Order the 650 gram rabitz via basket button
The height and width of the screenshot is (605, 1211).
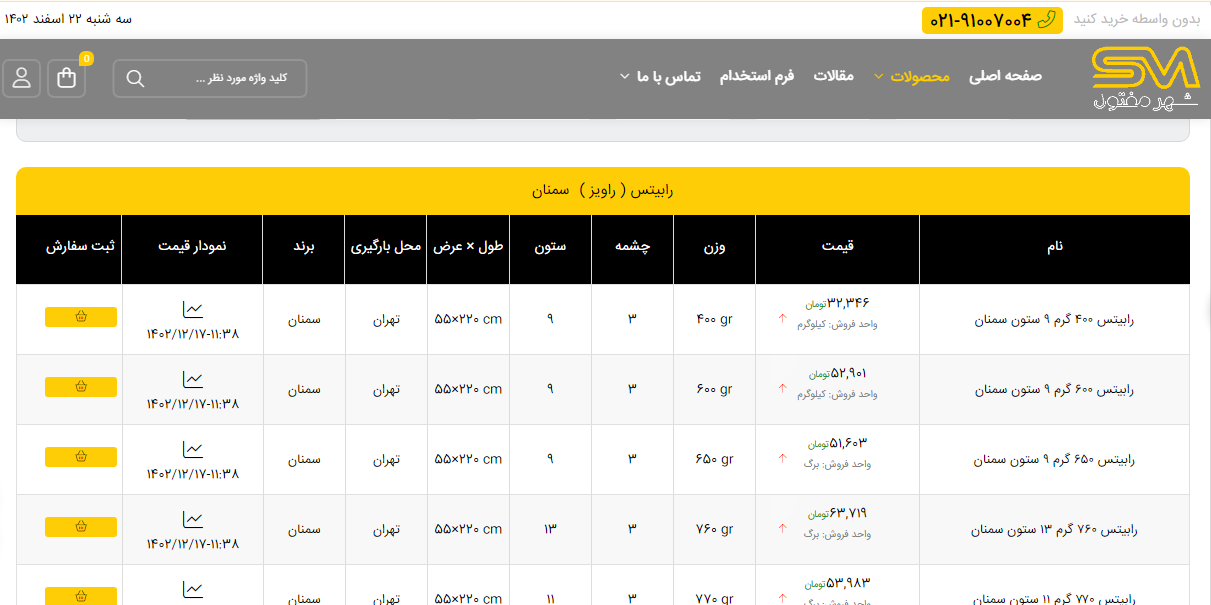click(x=81, y=457)
